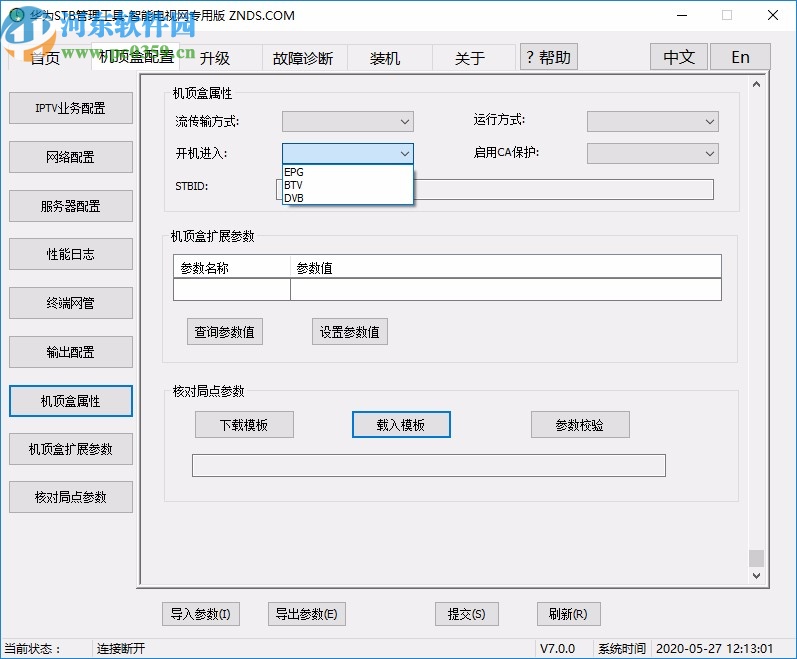
Task: Click the vertical scrollbar thumb
Action: pyautogui.click(x=756, y=558)
